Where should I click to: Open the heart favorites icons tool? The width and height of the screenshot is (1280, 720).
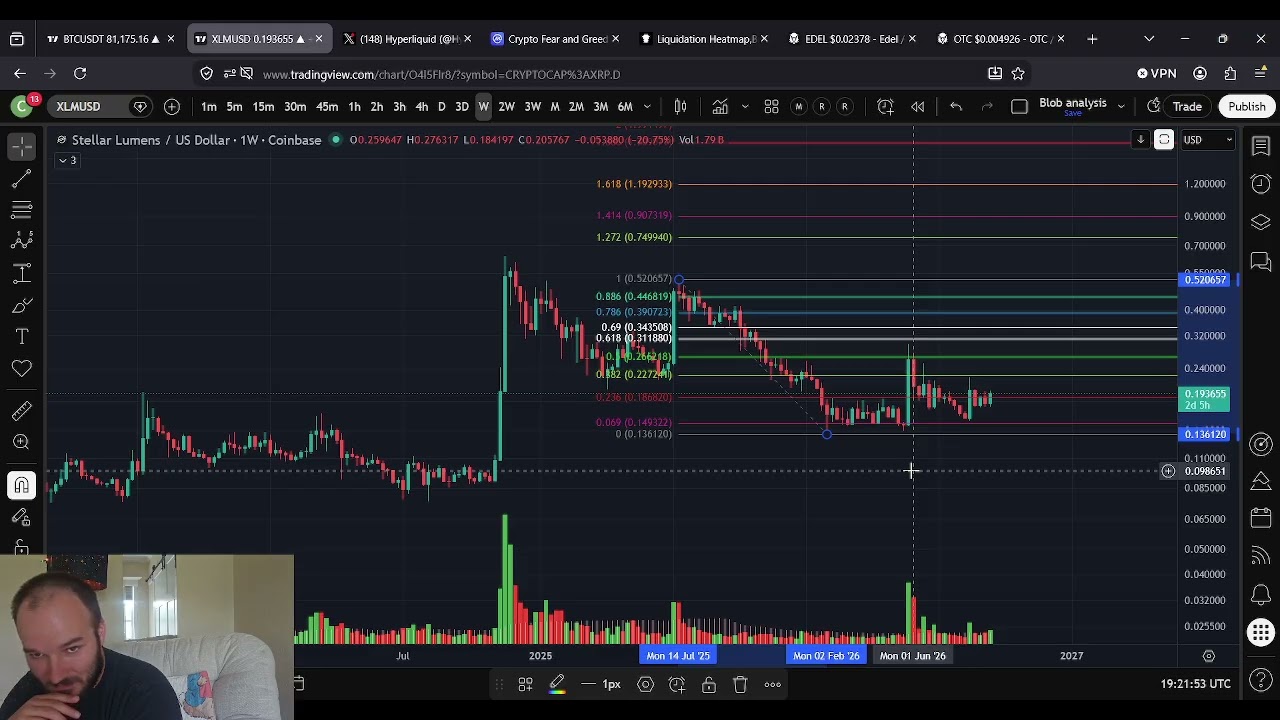coord(21,369)
